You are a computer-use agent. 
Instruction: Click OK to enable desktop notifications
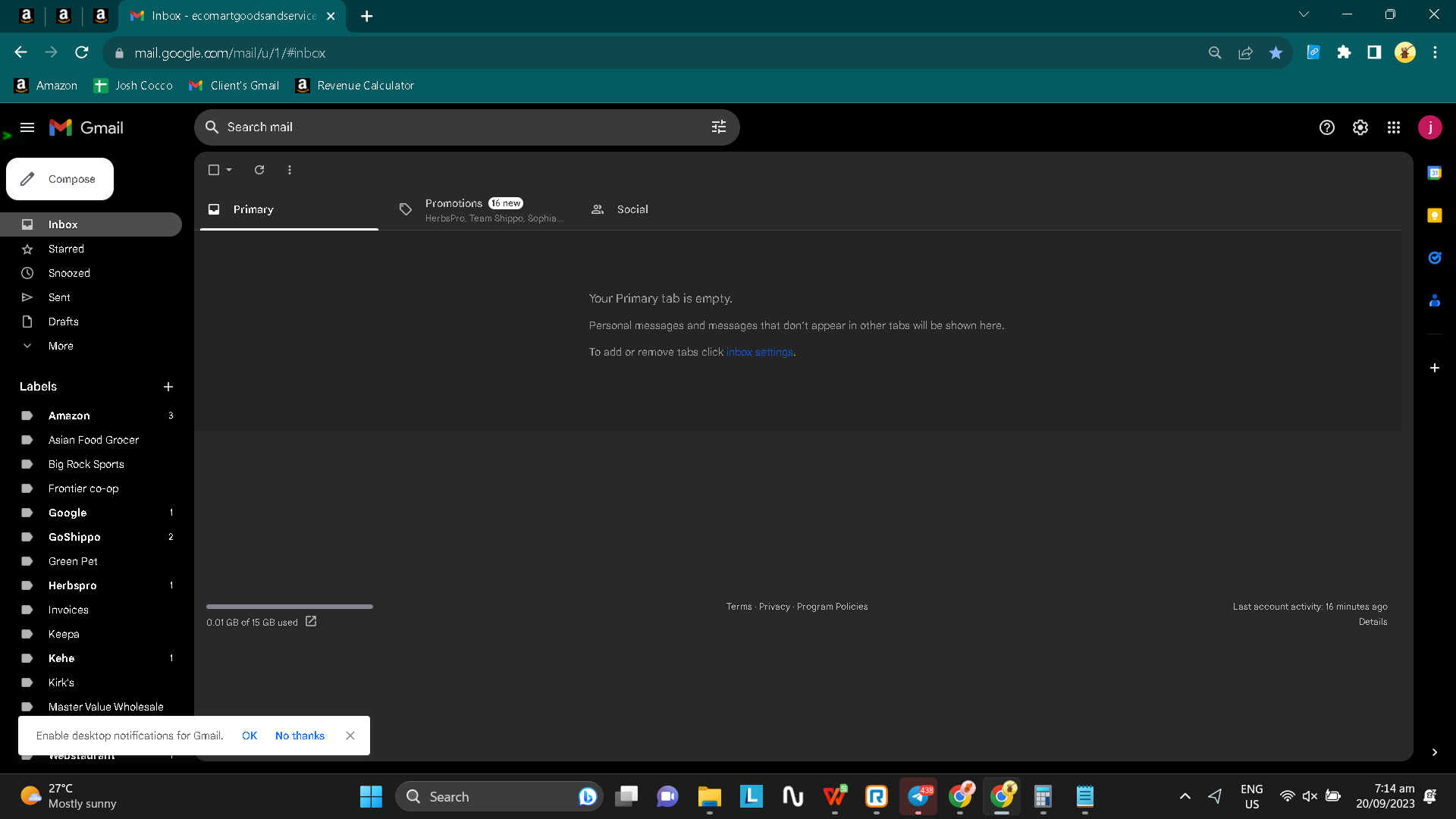point(249,736)
